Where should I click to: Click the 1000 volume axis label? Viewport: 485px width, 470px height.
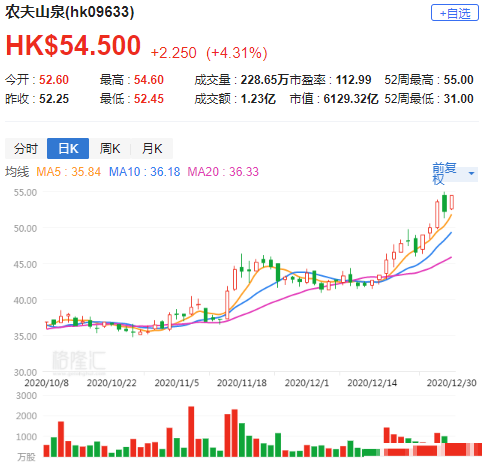coord(26,436)
